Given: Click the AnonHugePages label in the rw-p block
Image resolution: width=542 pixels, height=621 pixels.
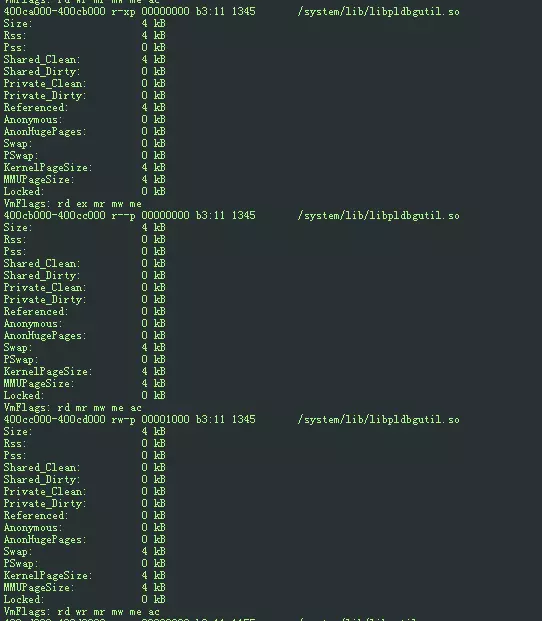Looking at the screenshot, I should 45,539.
